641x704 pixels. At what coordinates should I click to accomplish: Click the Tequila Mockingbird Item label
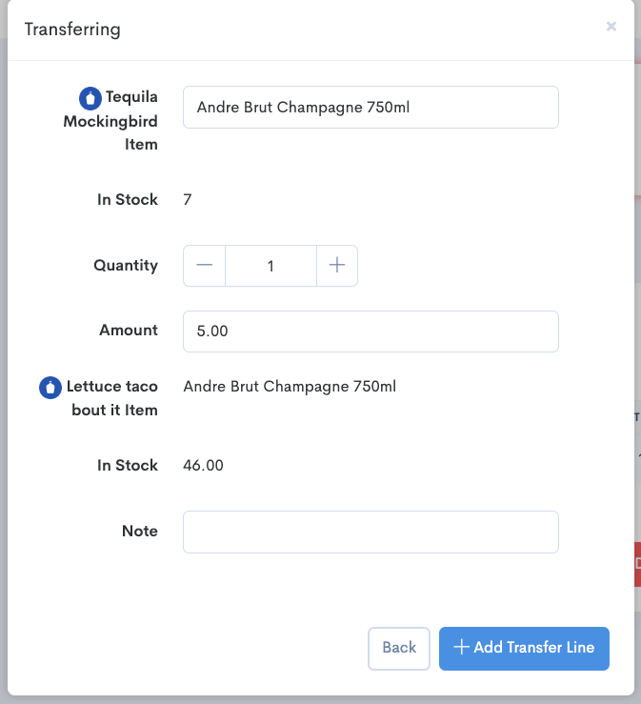[x=123, y=121]
